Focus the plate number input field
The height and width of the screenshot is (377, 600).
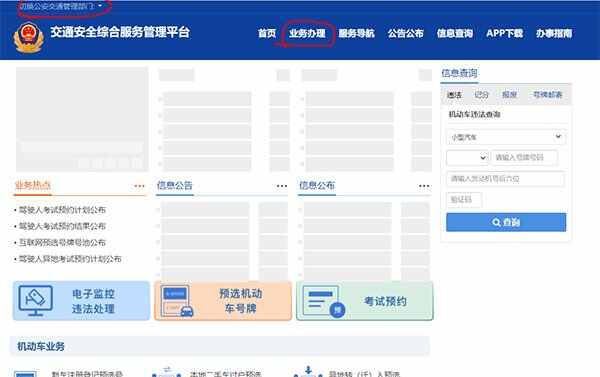pyautogui.click(x=524, y=158)
